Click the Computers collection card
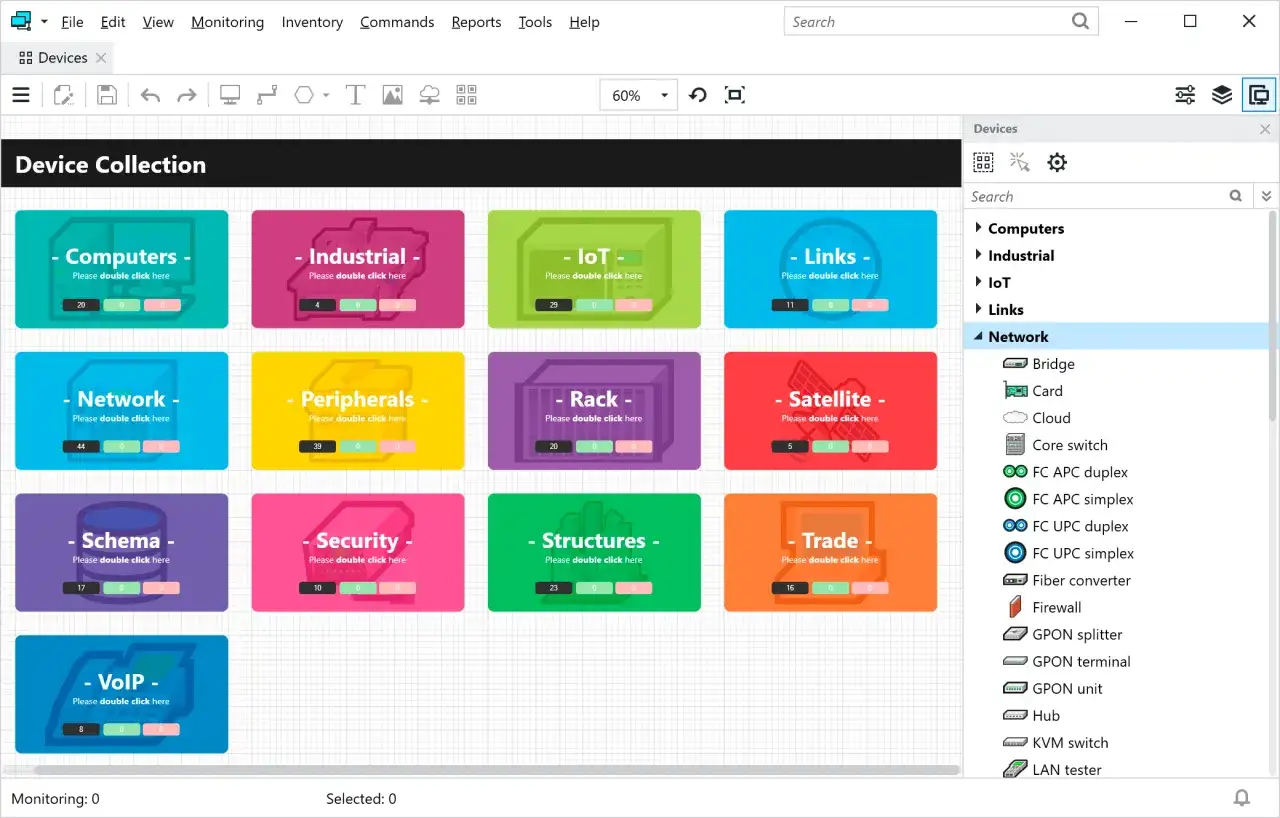1280x818 pixels. [x=121, y=269]
